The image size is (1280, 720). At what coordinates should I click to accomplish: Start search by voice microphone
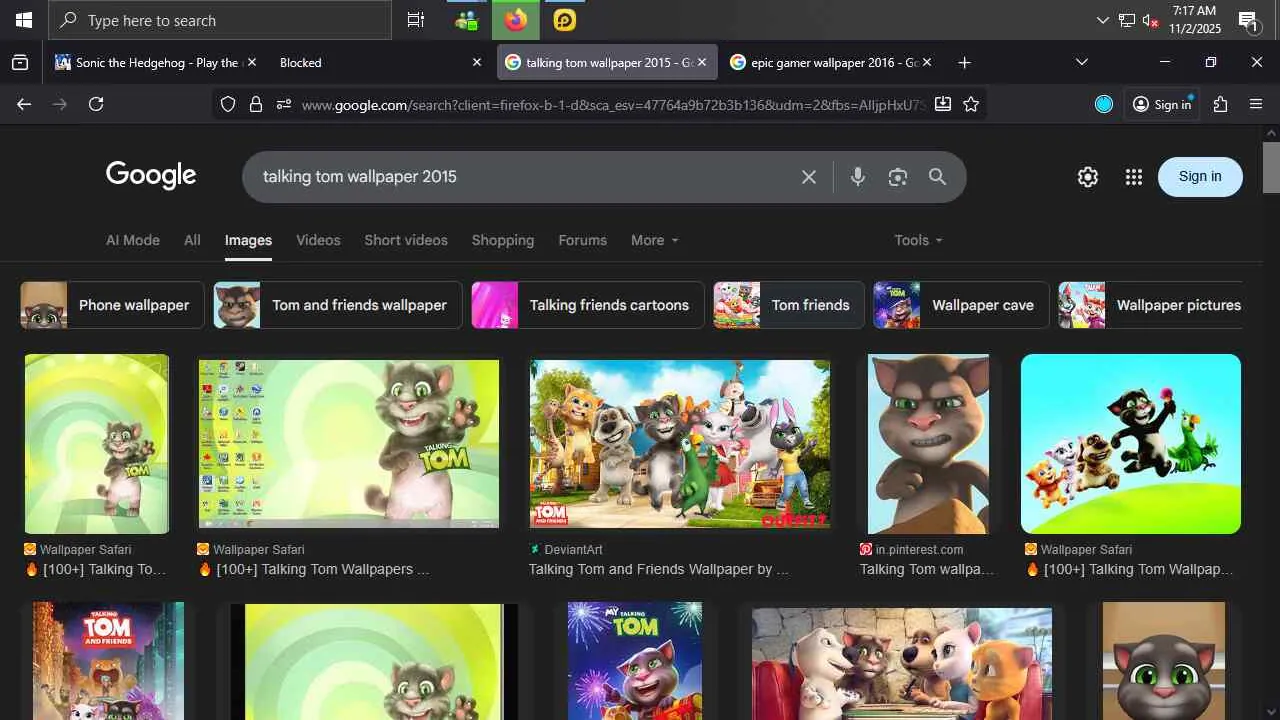(x=857, y=177)
